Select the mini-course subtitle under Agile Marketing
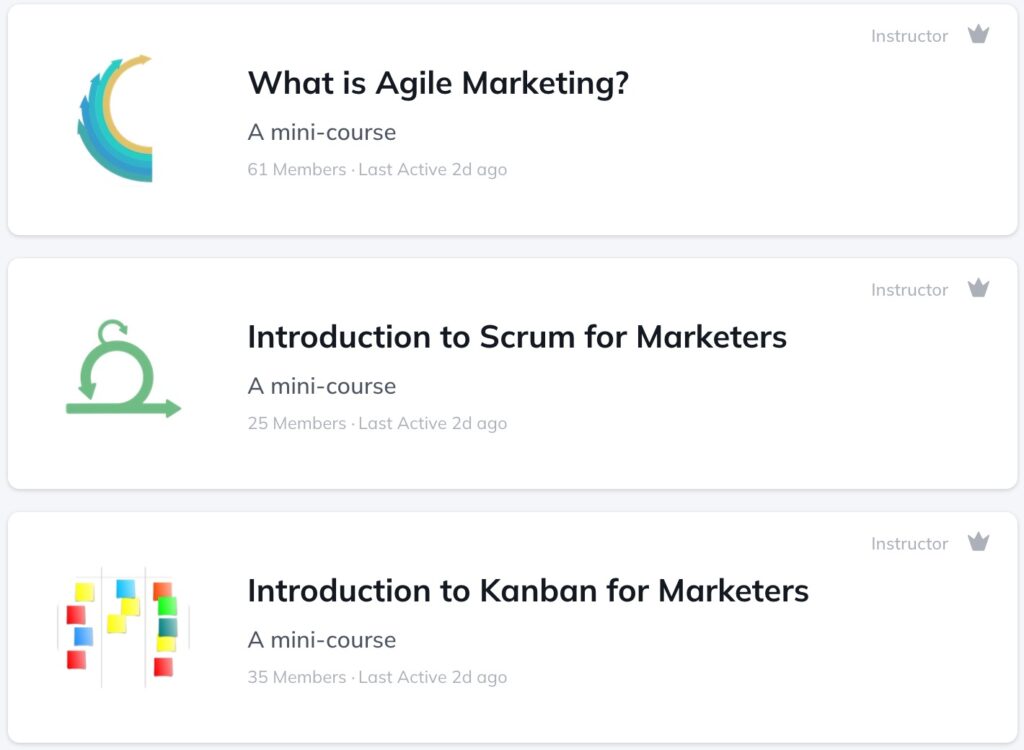Viewport: 1024px width, 750px height. (322, 133)
